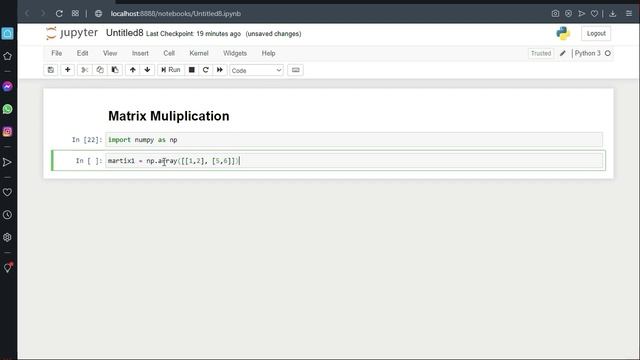This screenshot has height=360, width=640.
Task: Click the Logout button
Action: pos(596,33)
